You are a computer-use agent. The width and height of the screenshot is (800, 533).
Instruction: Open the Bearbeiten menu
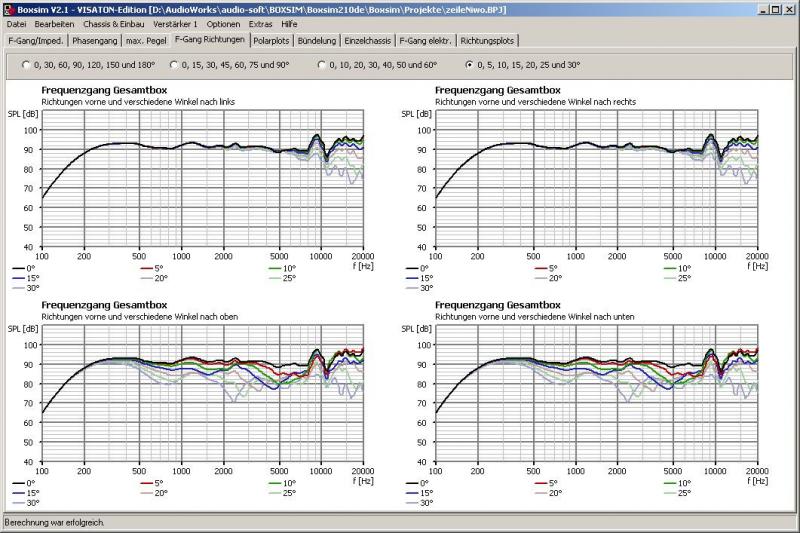pyautogui.click(x=54, y=24)
